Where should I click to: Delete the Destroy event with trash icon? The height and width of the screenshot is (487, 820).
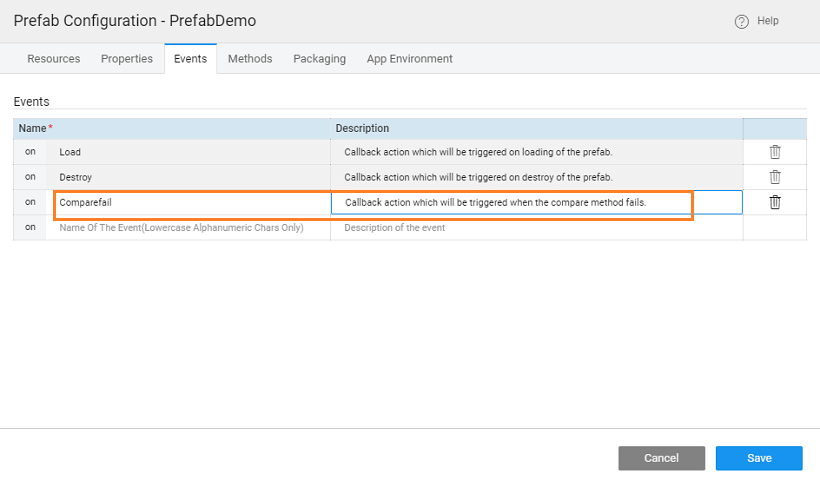click(x=775, y=177)
